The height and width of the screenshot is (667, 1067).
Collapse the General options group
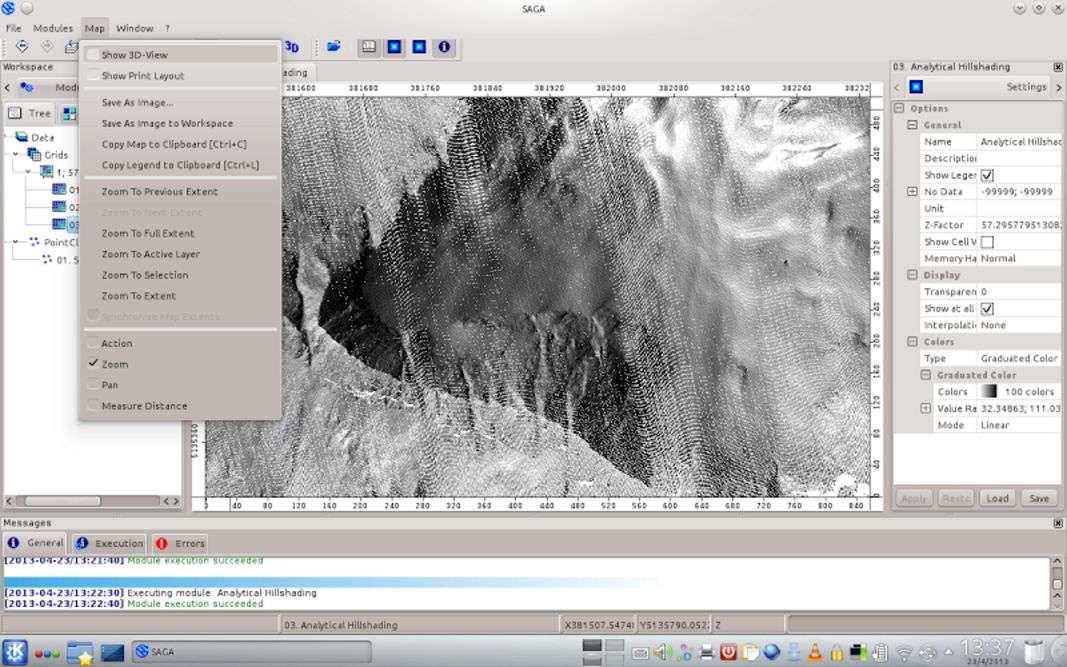click(912, 125)
